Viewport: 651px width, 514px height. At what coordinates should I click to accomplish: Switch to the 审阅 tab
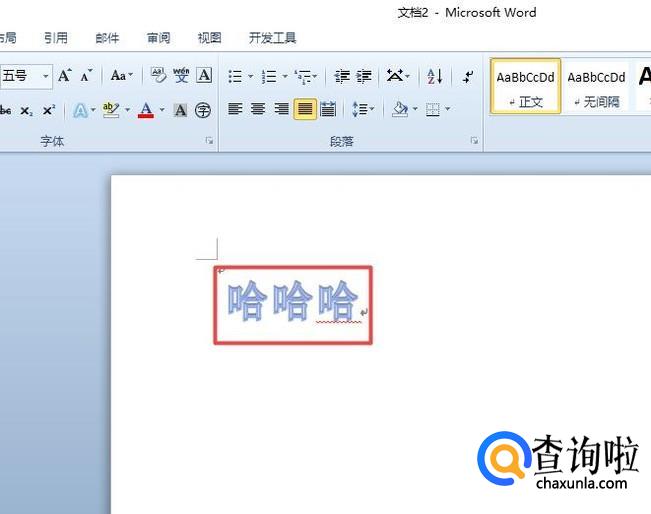pyautogui.click(x=158, y=38)
